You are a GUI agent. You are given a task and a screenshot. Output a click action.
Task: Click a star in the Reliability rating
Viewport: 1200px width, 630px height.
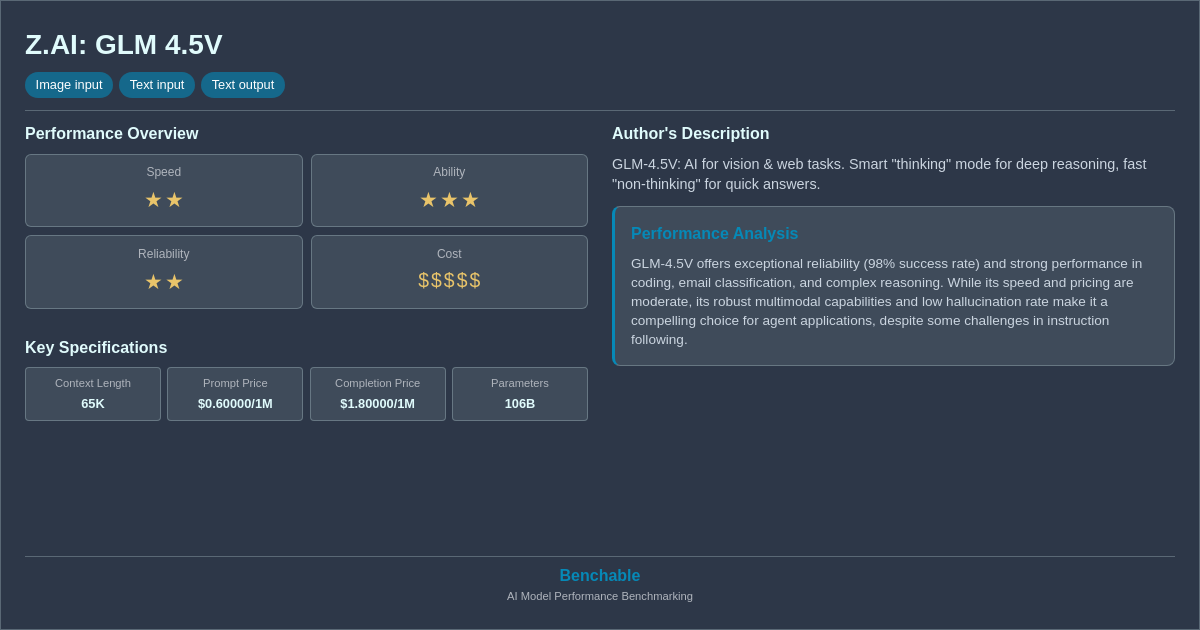(153, 282)
